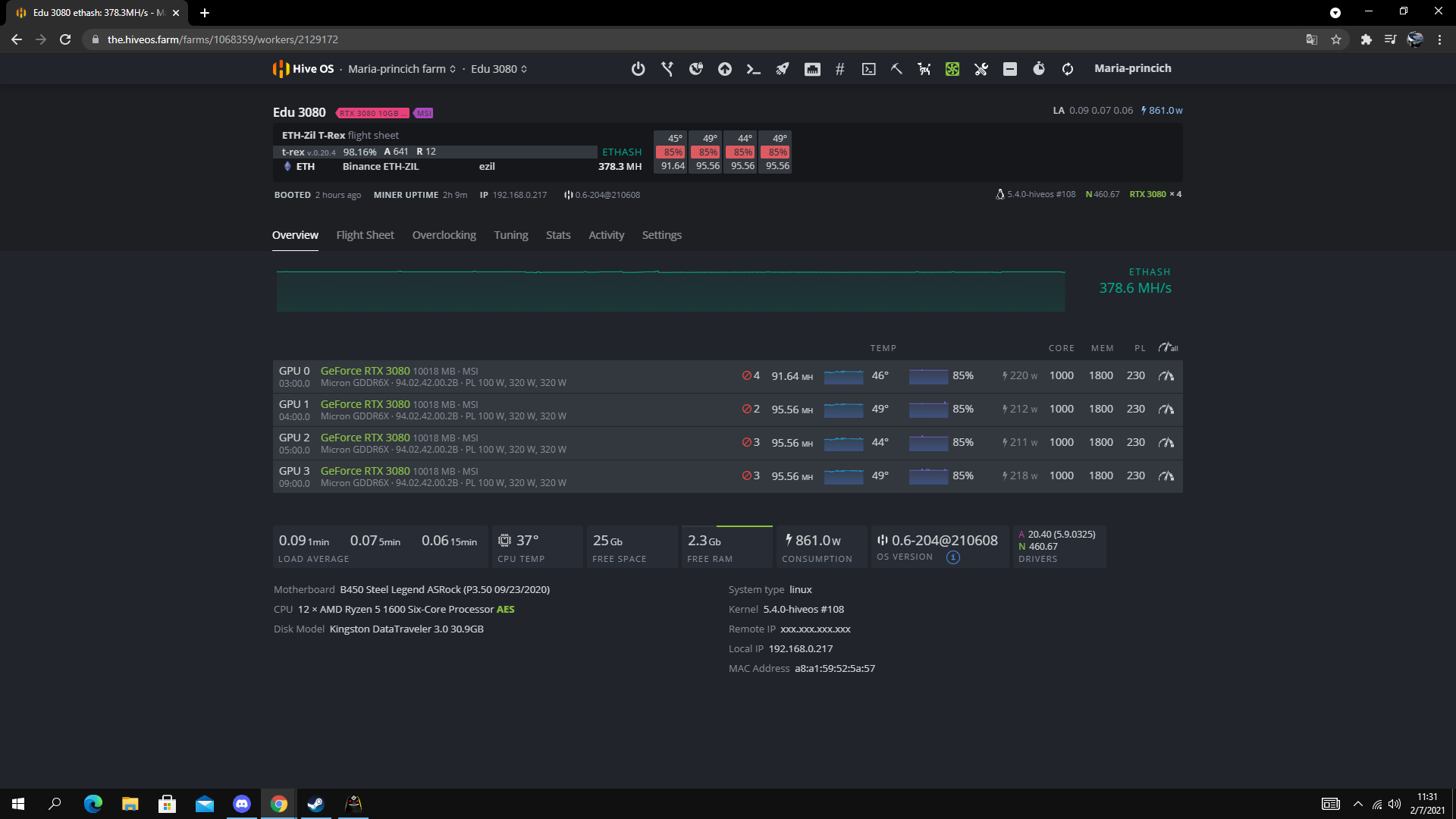Image resolution: width=1456 pixels, height=819 pixels.
Task: Open the pickaxe miner actions icon
Action: click(x=896, y=69)
